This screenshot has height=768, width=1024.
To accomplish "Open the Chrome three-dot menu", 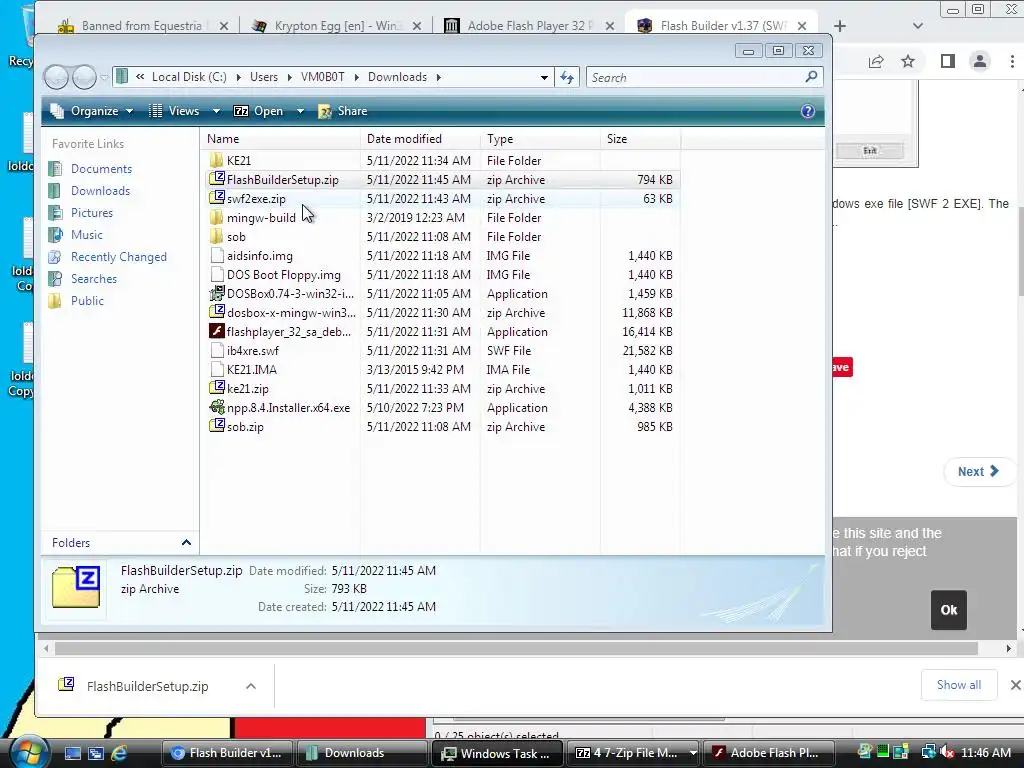I will (x=1012, y=61).
